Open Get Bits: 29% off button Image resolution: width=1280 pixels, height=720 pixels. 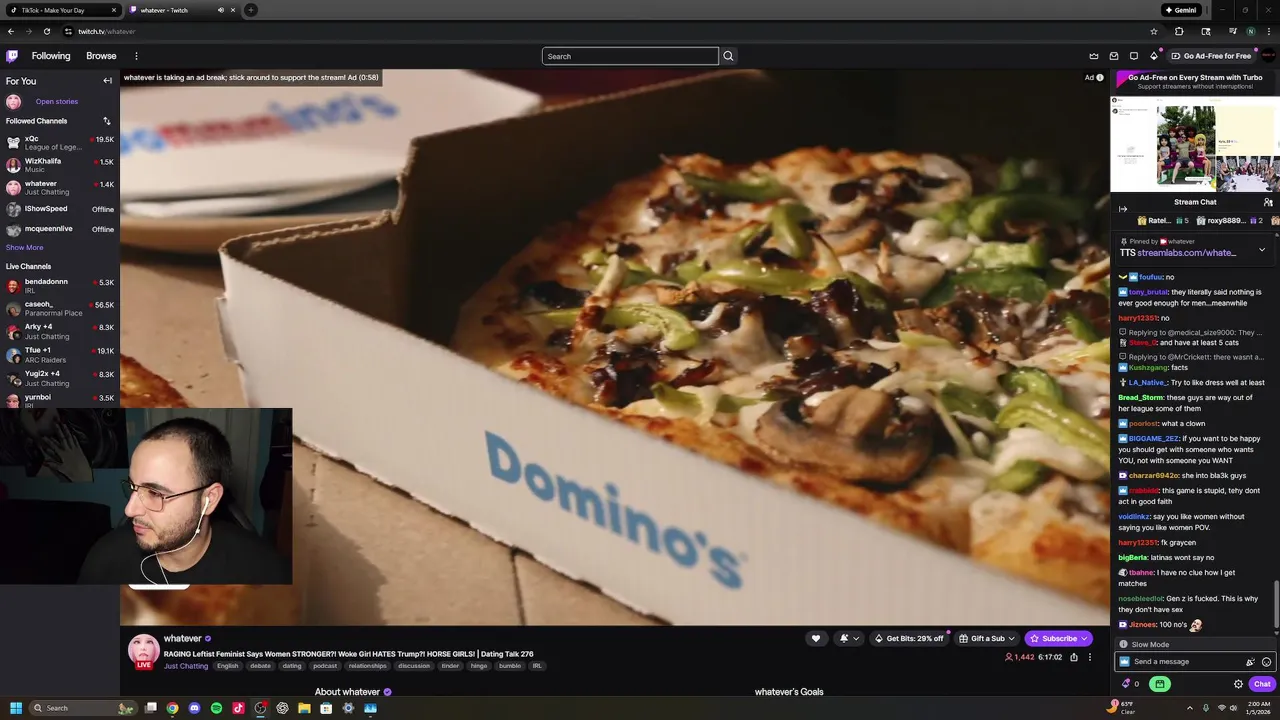(x=909, y=638)
